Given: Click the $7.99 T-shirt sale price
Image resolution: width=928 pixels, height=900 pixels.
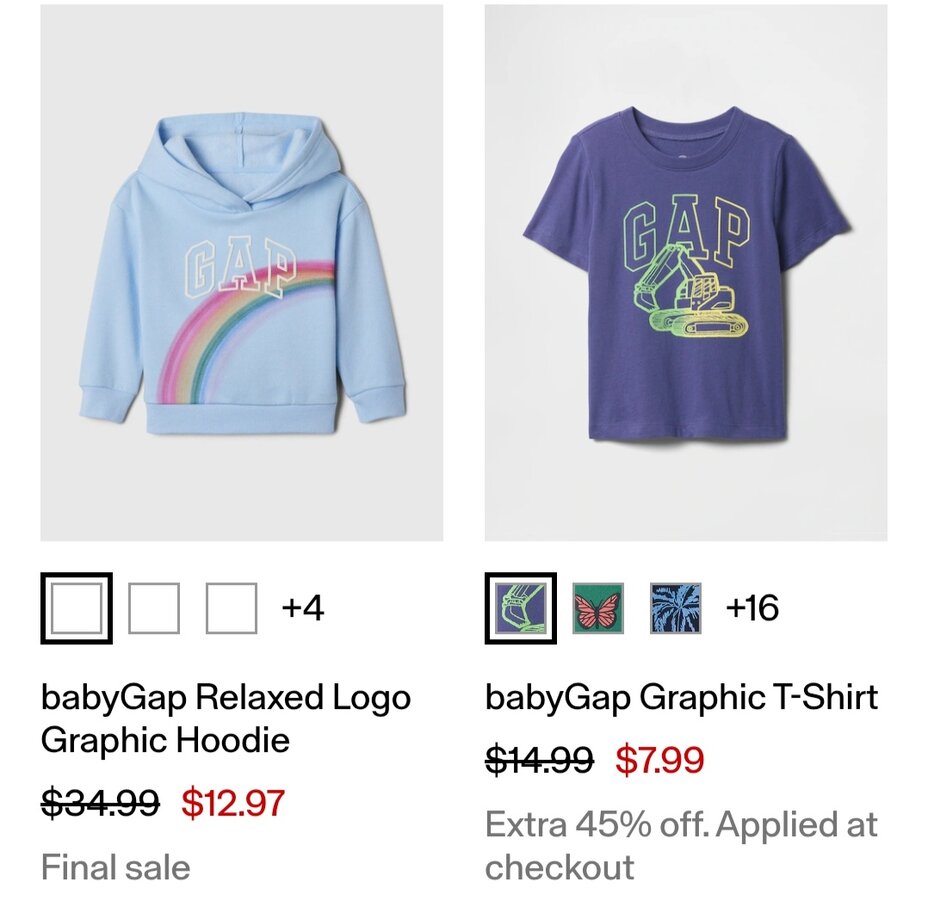Looking at the screenshot, I should tap(659, 760).
